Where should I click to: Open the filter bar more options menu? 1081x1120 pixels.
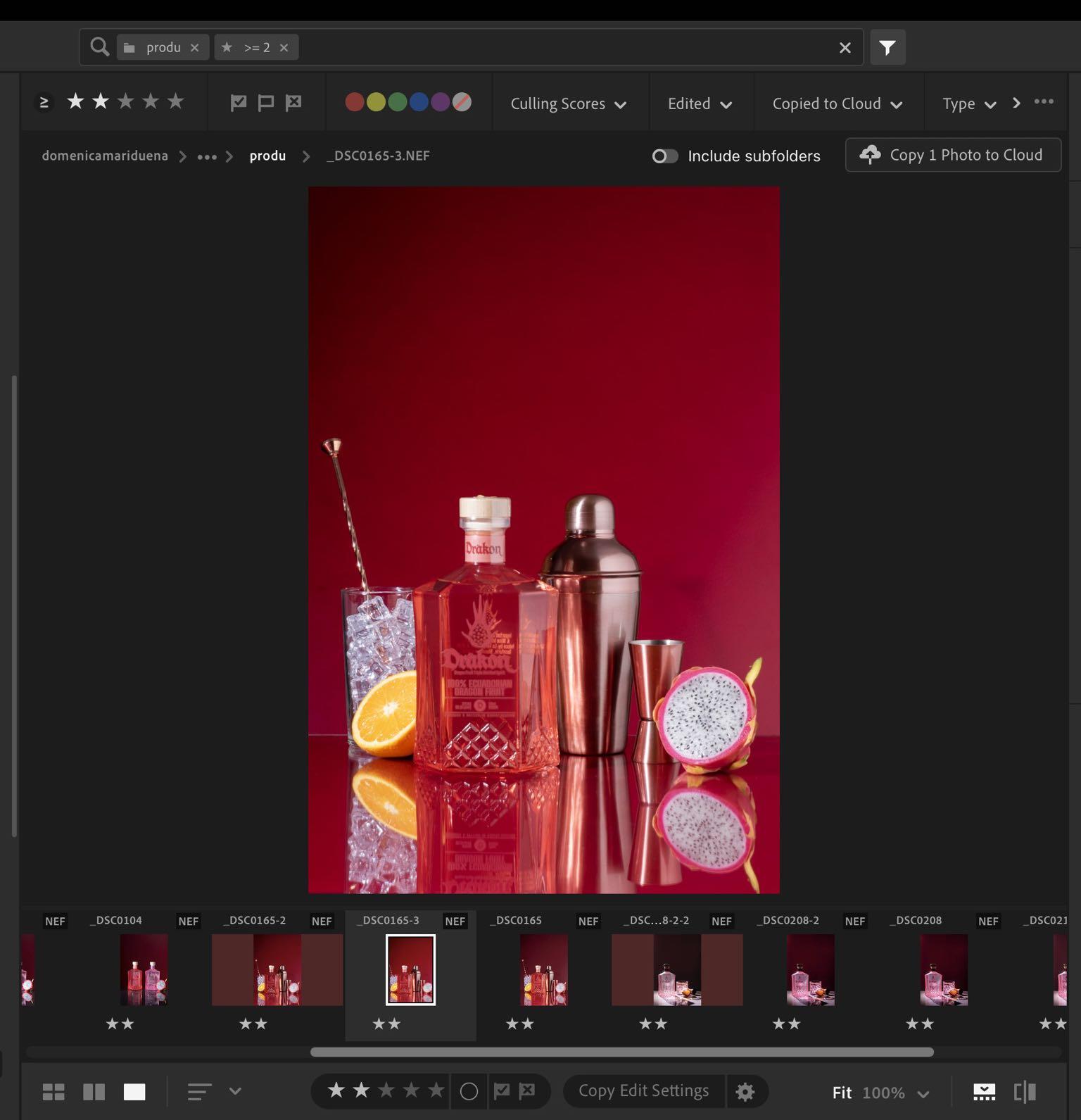point(1044,101)
